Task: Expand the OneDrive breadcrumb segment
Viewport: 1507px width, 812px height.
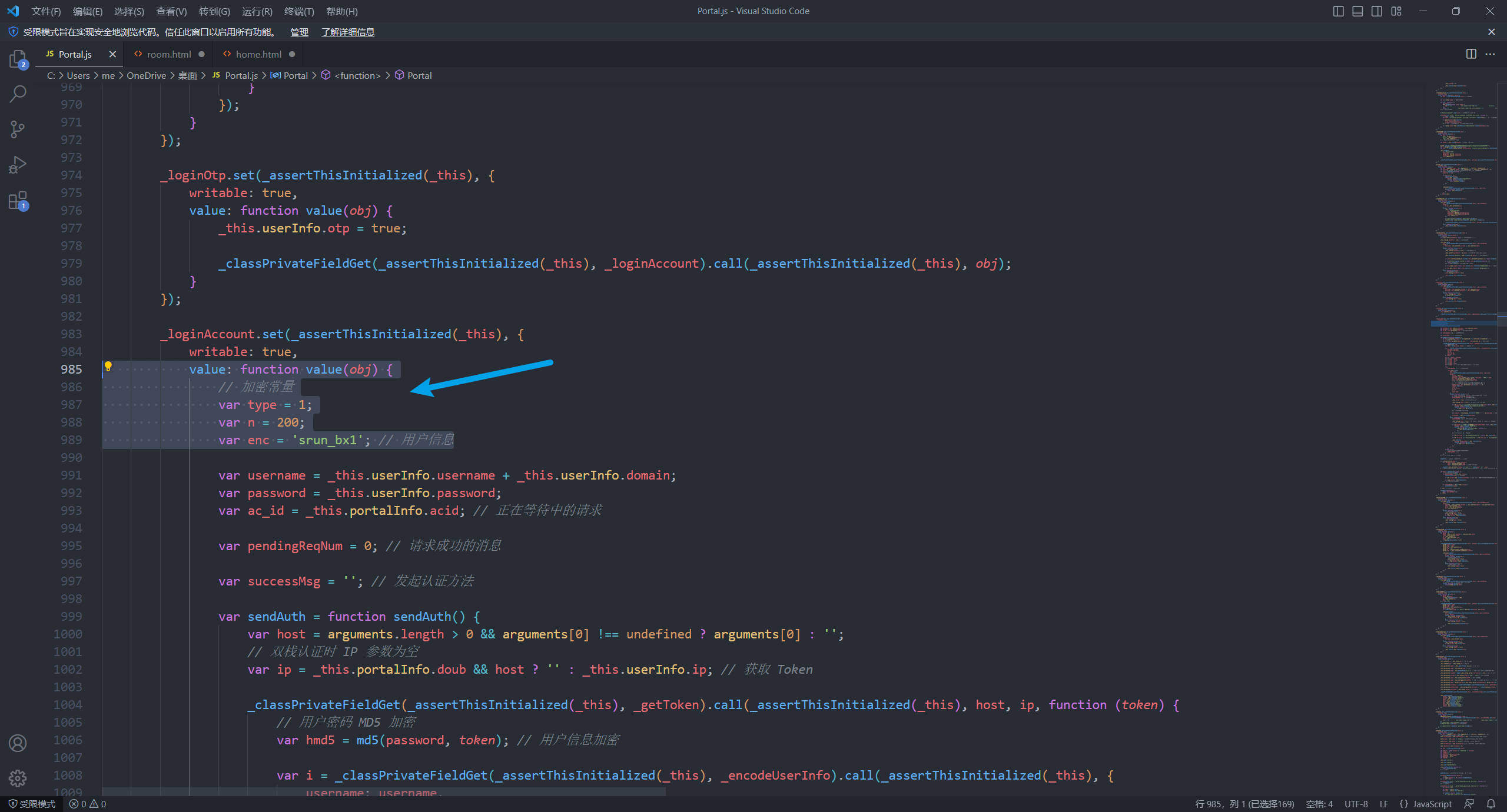Action: (146, 75)
